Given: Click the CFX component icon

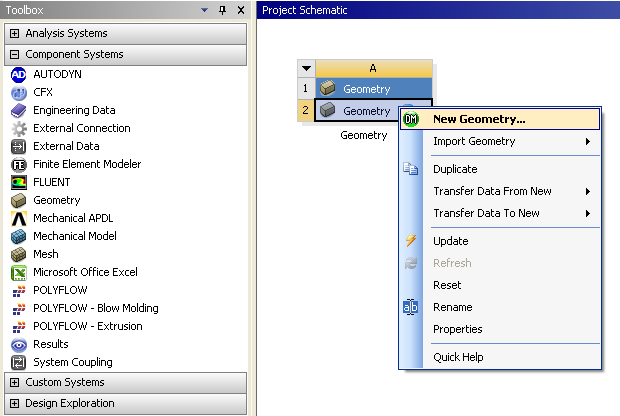Looking at the screenshot, I should click(19, 93).
